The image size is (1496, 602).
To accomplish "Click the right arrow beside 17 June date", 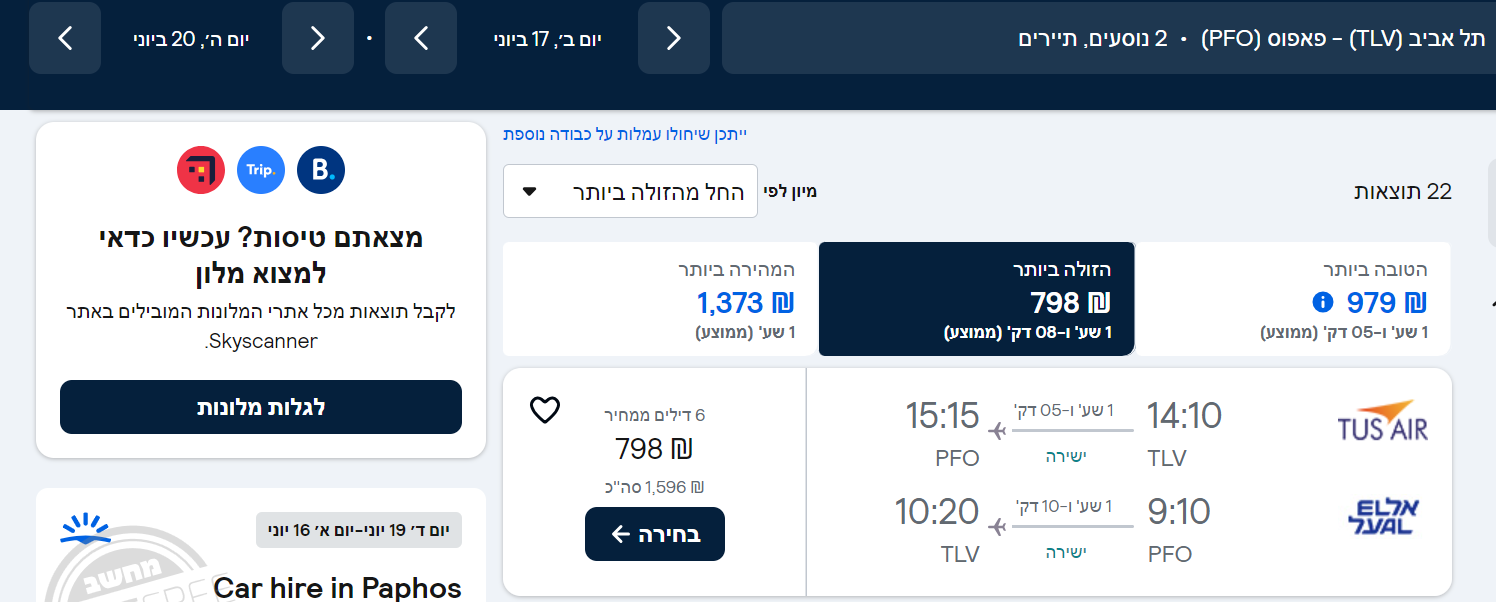I will [x=674, y=38].
